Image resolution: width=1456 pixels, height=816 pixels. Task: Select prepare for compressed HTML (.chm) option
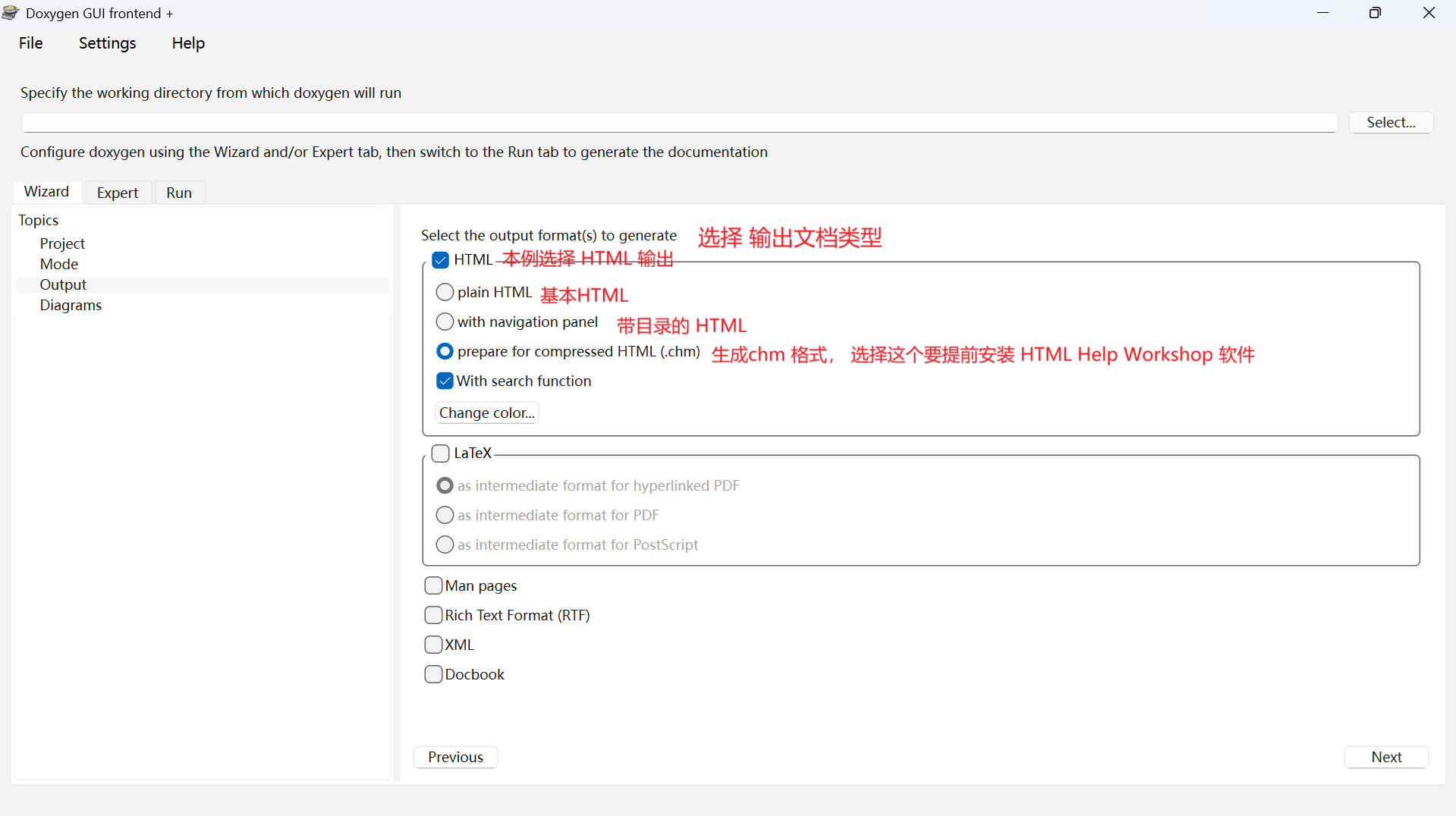click(x=445, y=351)
